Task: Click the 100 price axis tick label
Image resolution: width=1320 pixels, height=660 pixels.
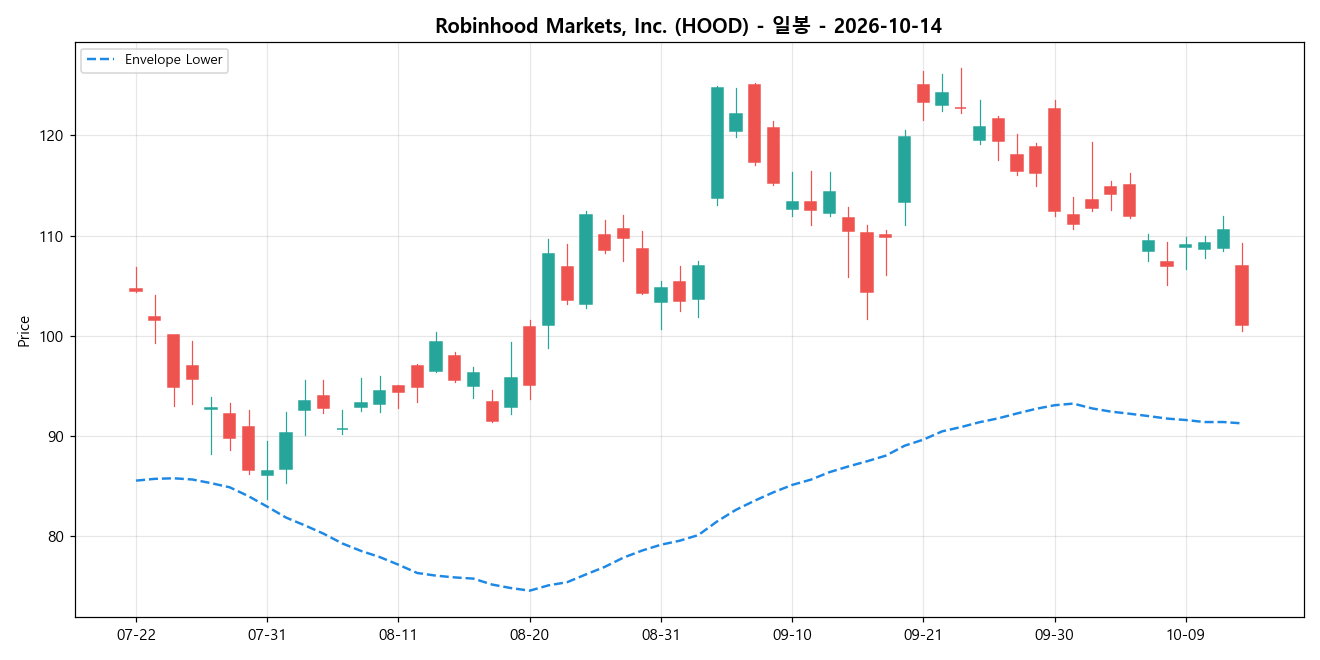Action: click(54, 337)
